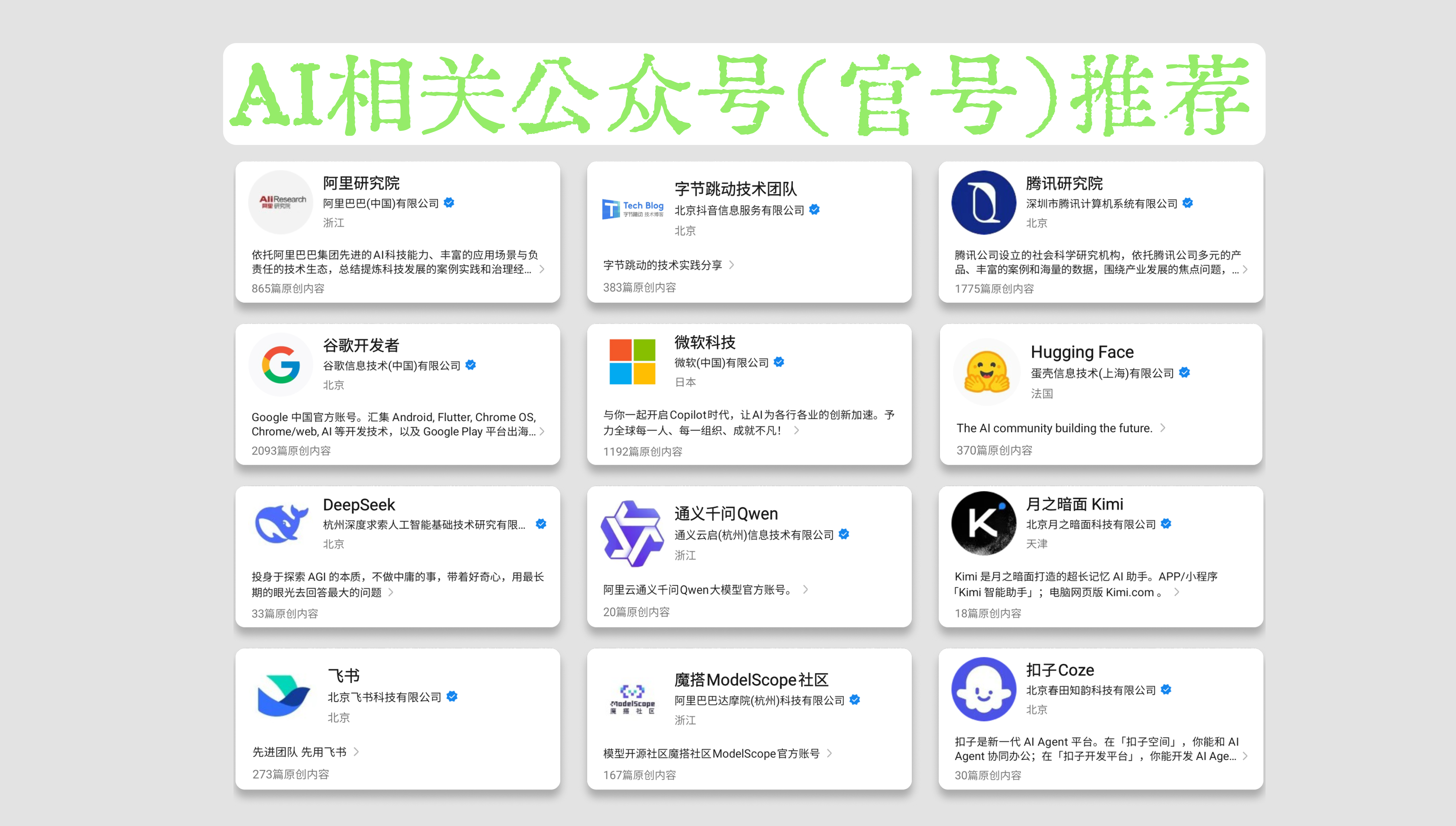Screen dimensions: 1456x826
Task: Click the 18篇原创内容 count
Action: [x=988, y=613]
